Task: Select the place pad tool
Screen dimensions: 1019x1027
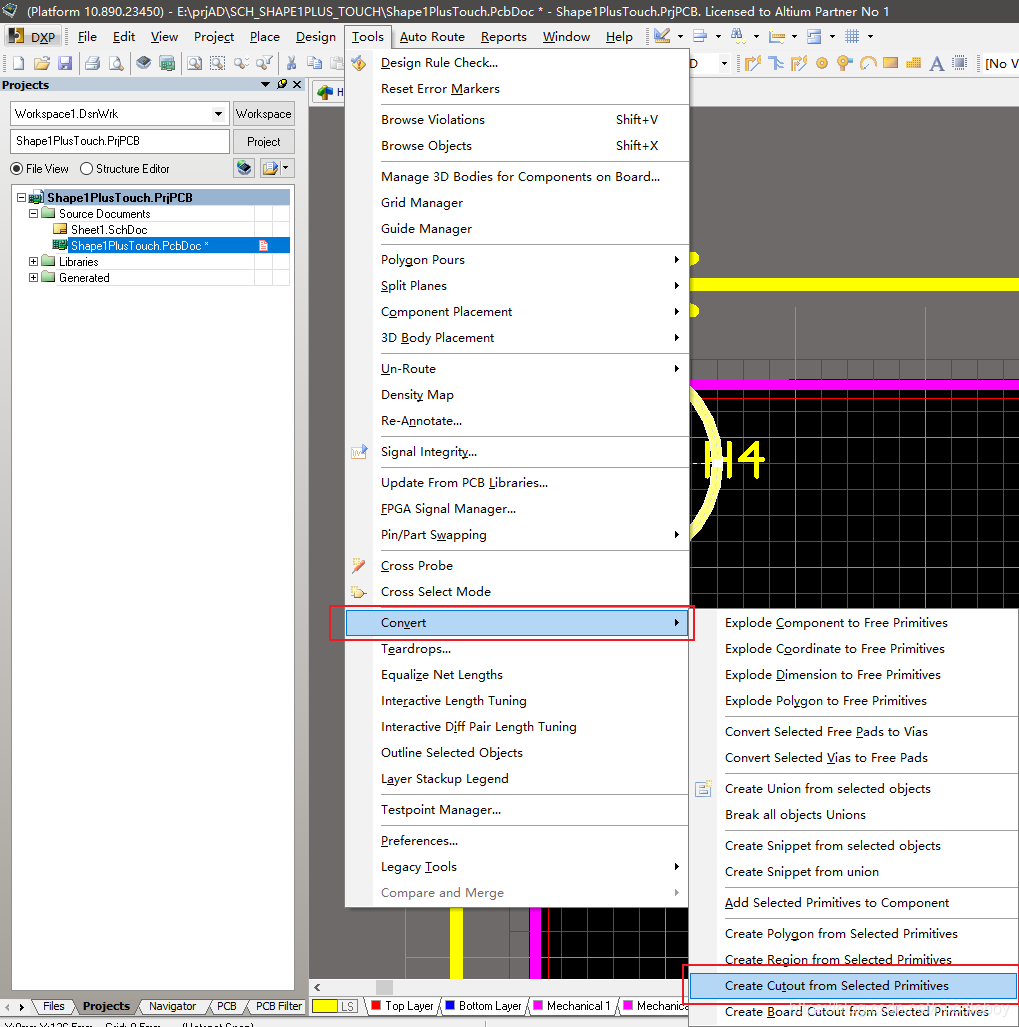Action: (822, 63)
